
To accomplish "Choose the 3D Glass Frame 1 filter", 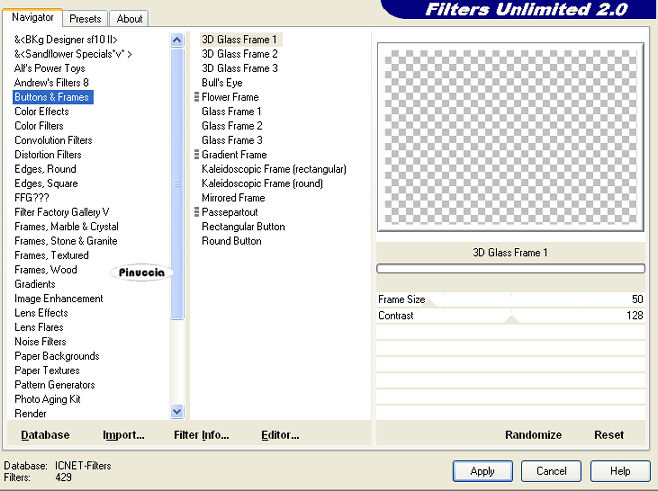I will (240, 39).
